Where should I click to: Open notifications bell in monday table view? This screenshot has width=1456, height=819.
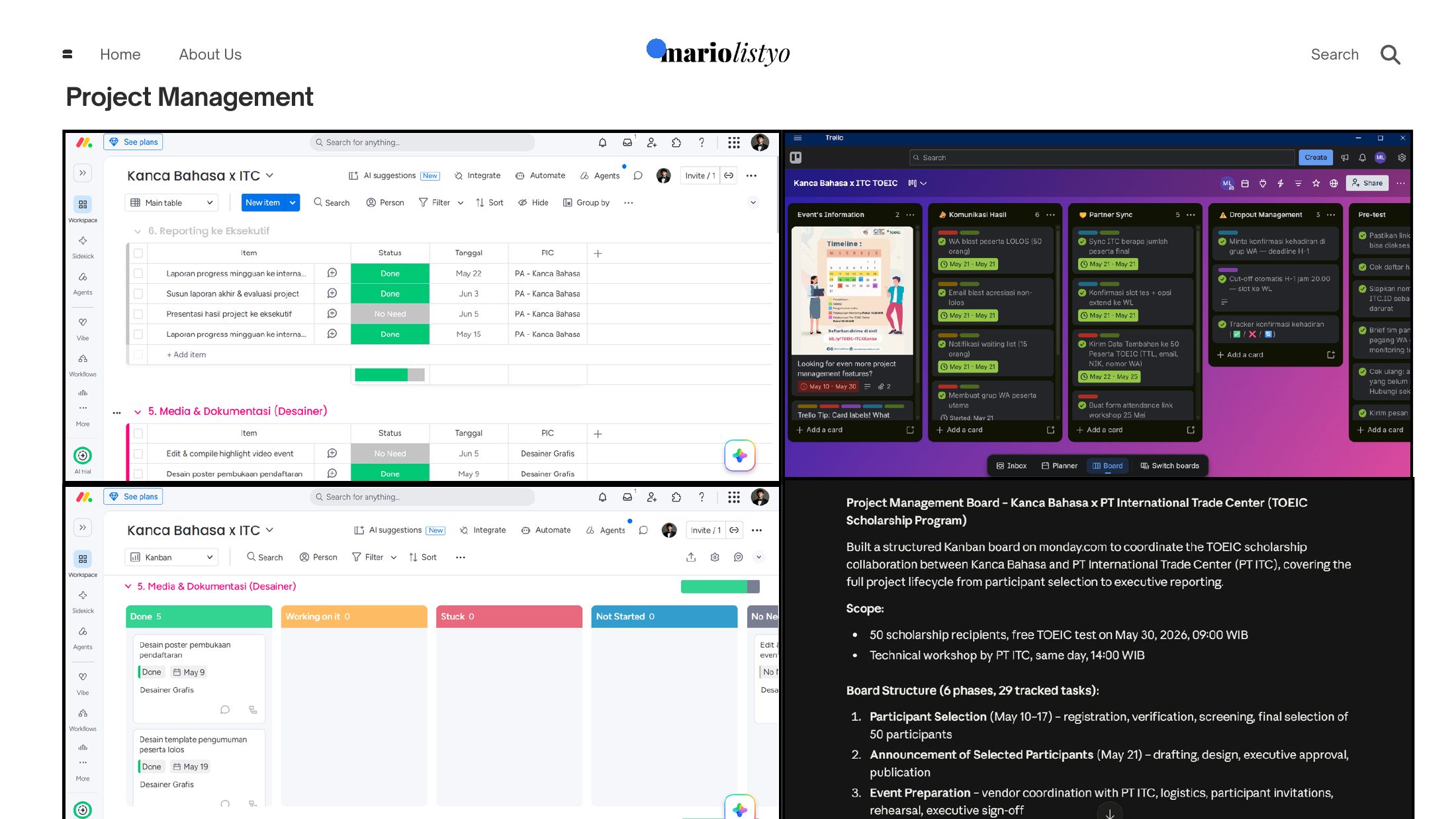point(602,142)
